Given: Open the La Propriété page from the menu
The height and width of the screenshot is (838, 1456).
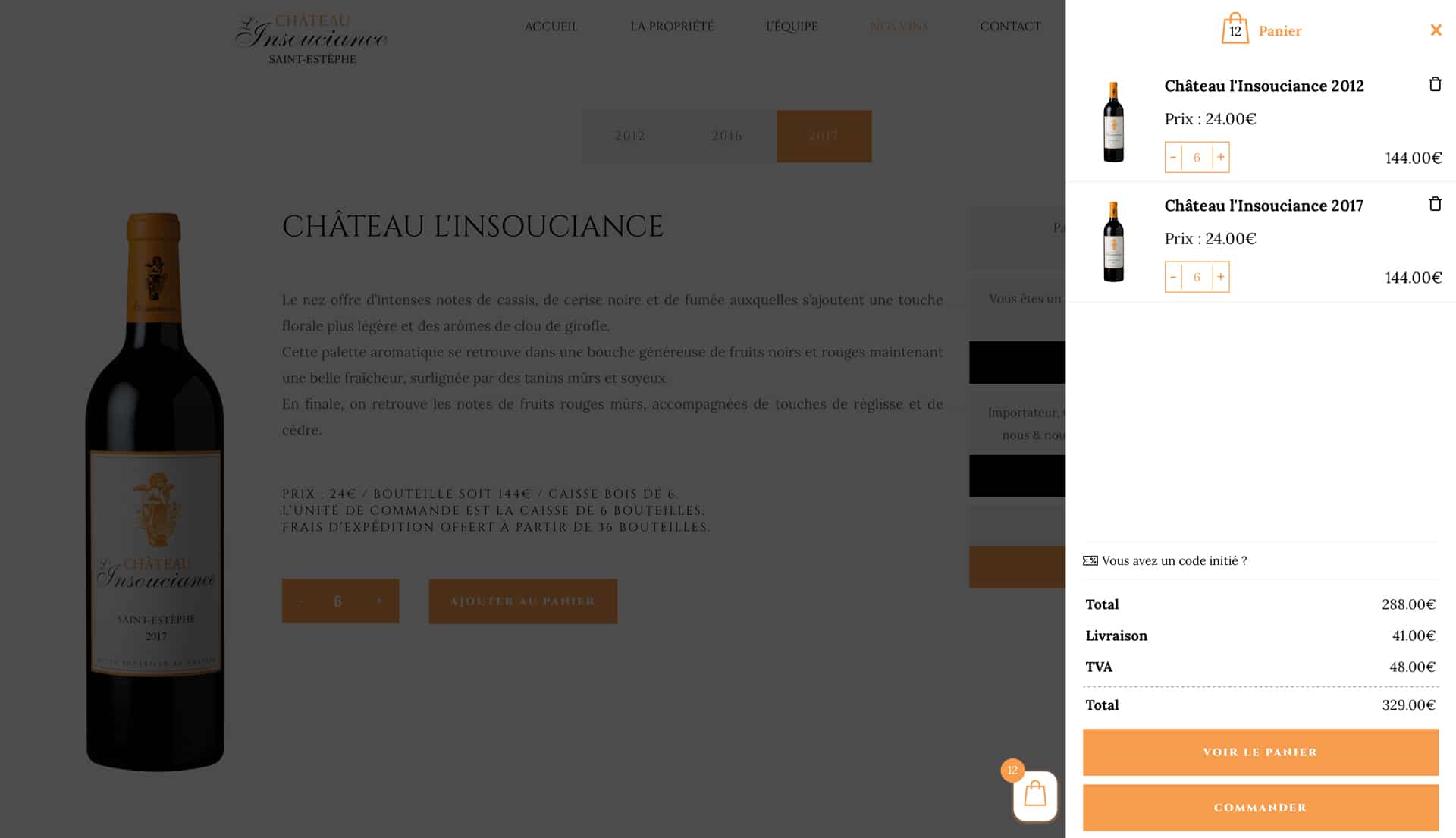Looking at the screenshot, I should coord(671,26).
